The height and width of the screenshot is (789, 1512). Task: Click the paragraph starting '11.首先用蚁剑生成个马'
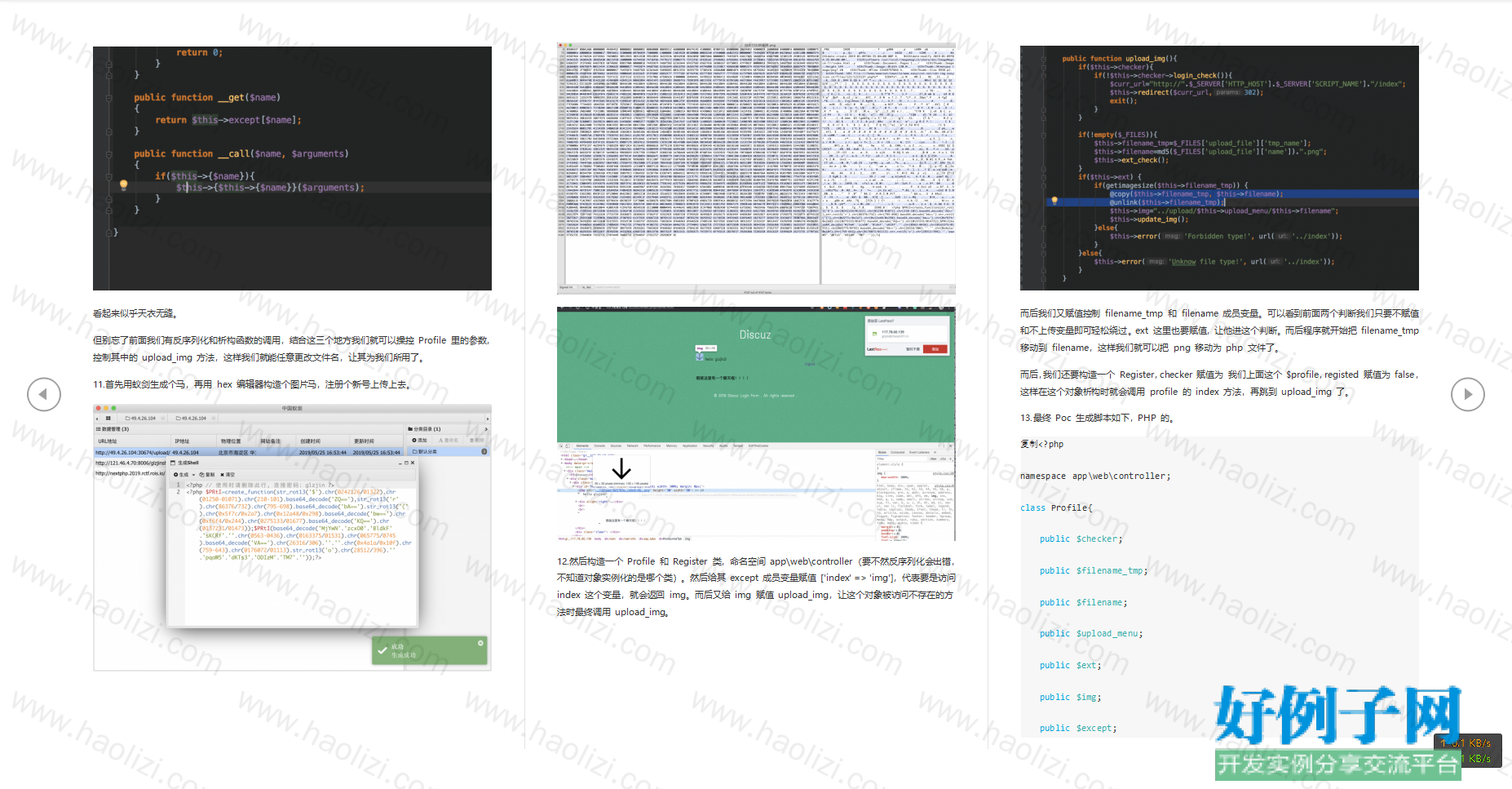(x=253, y=384)
